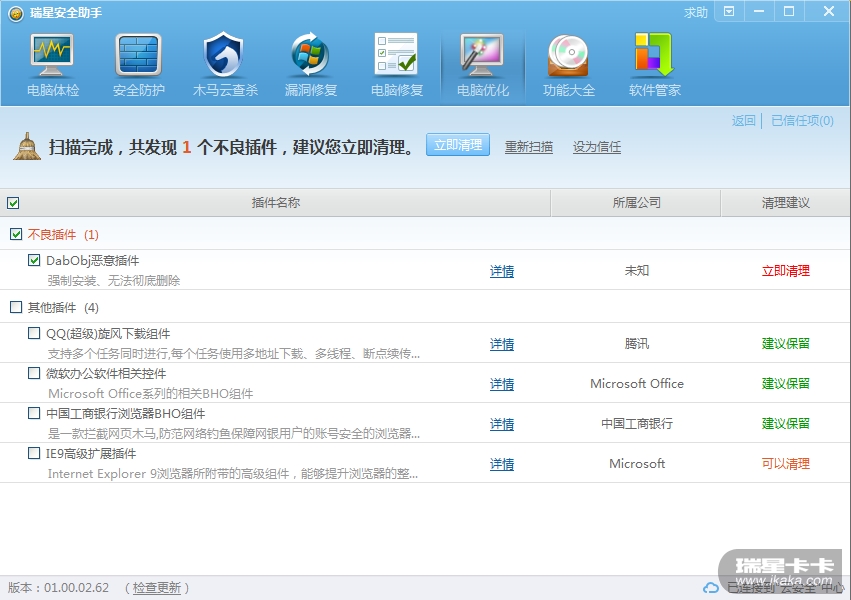Open 详情 details for 中国工商银行 plugin
The image size is (851, 600).
pyautogui.click(x=502, y=424)
